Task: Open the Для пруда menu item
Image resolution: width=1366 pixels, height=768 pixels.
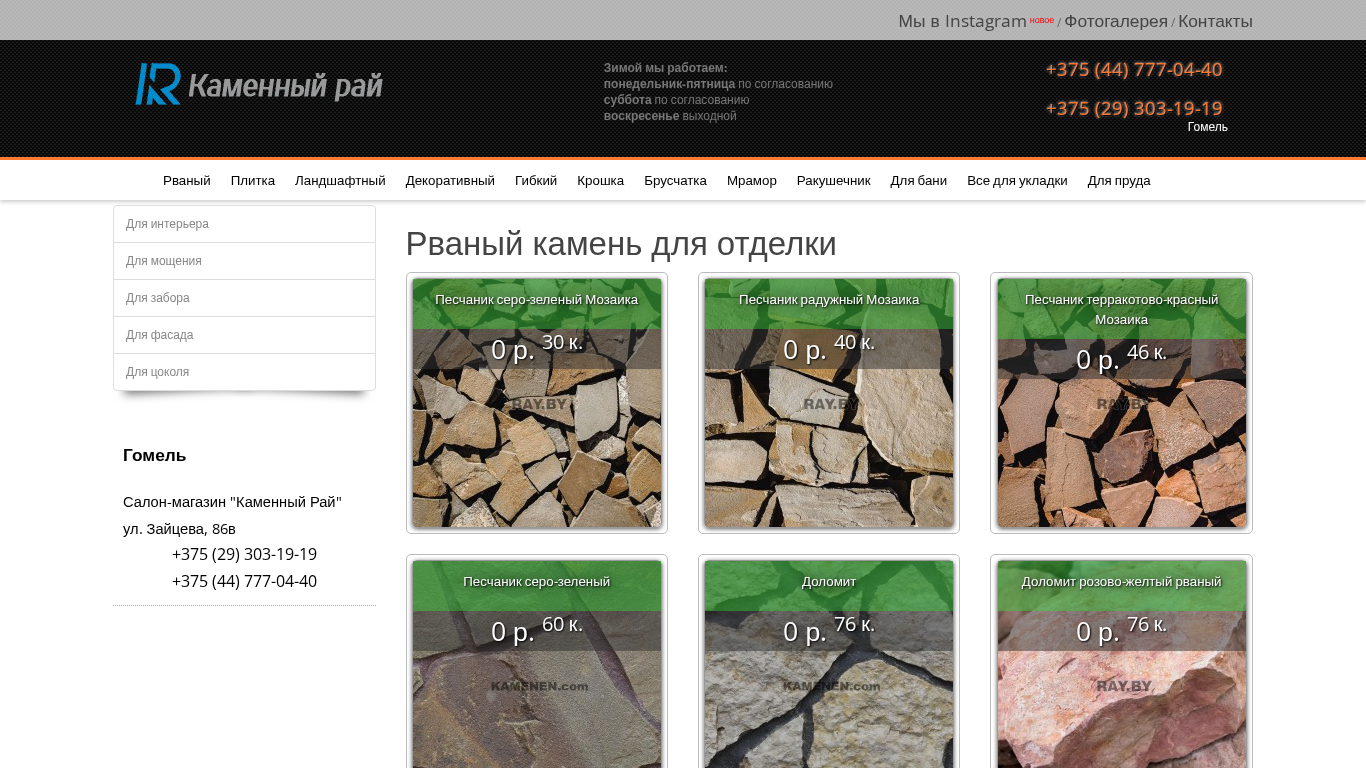Action: pos(1119,181)
